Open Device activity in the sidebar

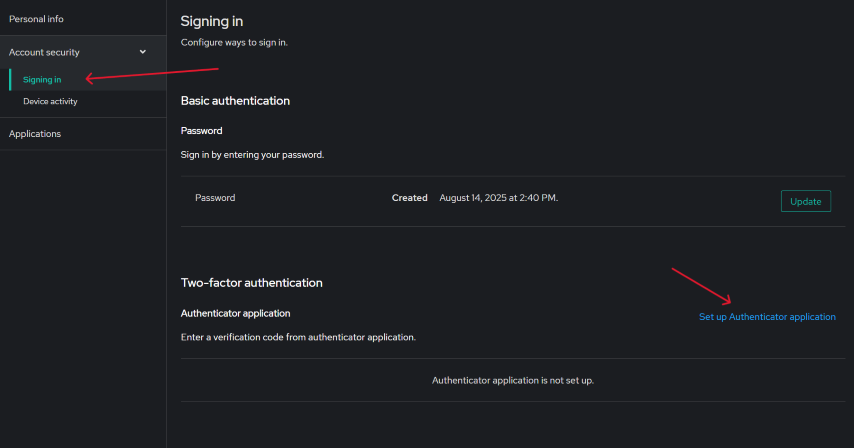tap(50, 101)
